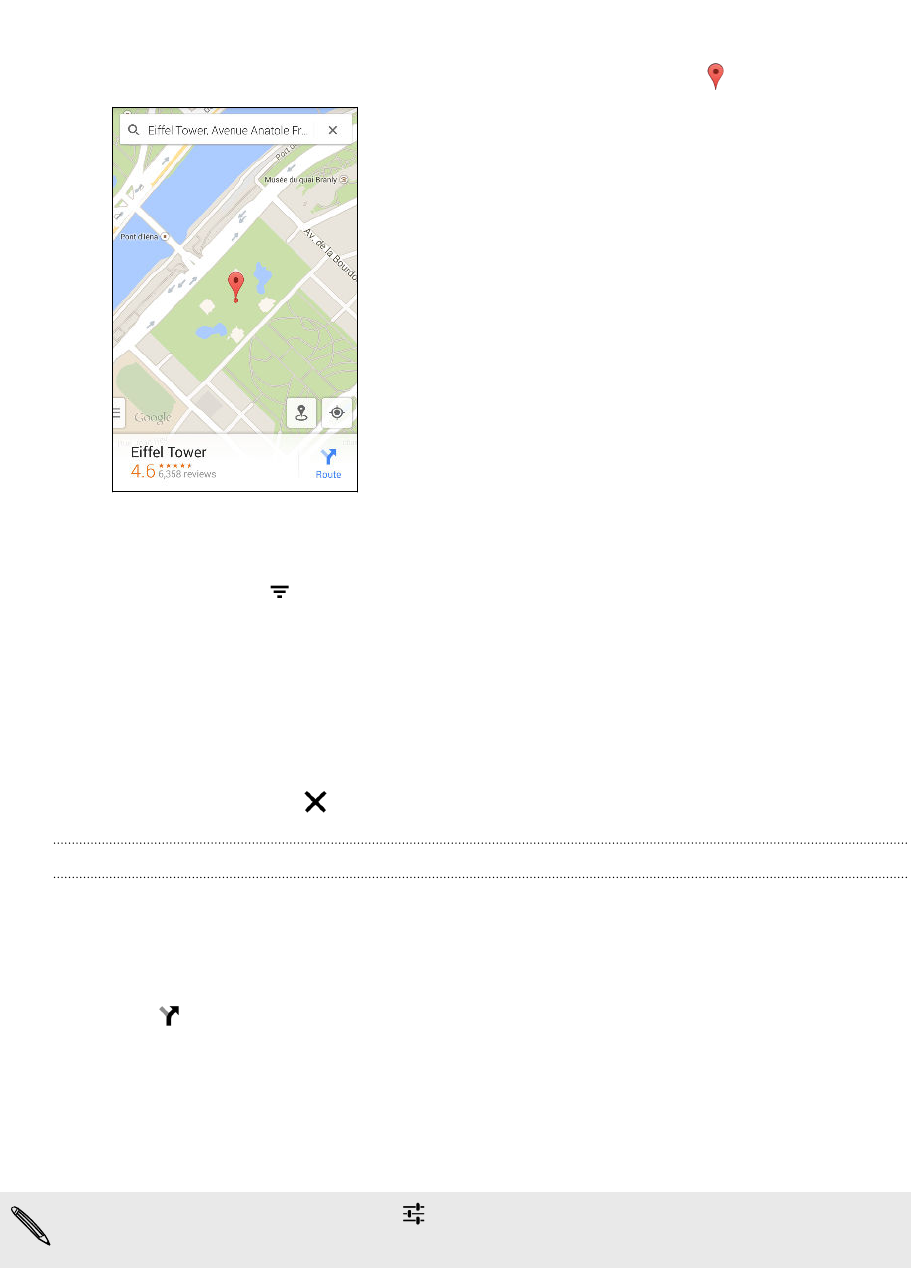Click the pencil note icon

[x=32, y=1225]
